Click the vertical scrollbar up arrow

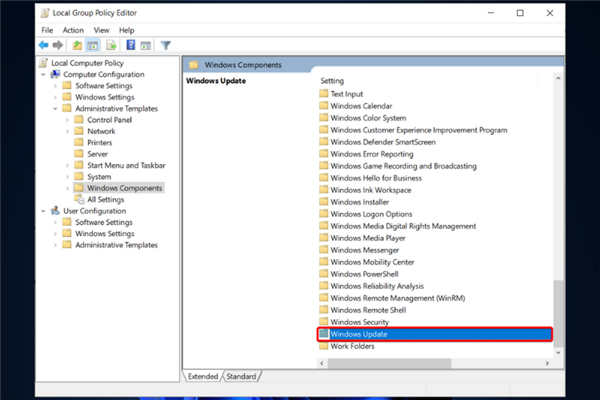click(x=558, y=78)
